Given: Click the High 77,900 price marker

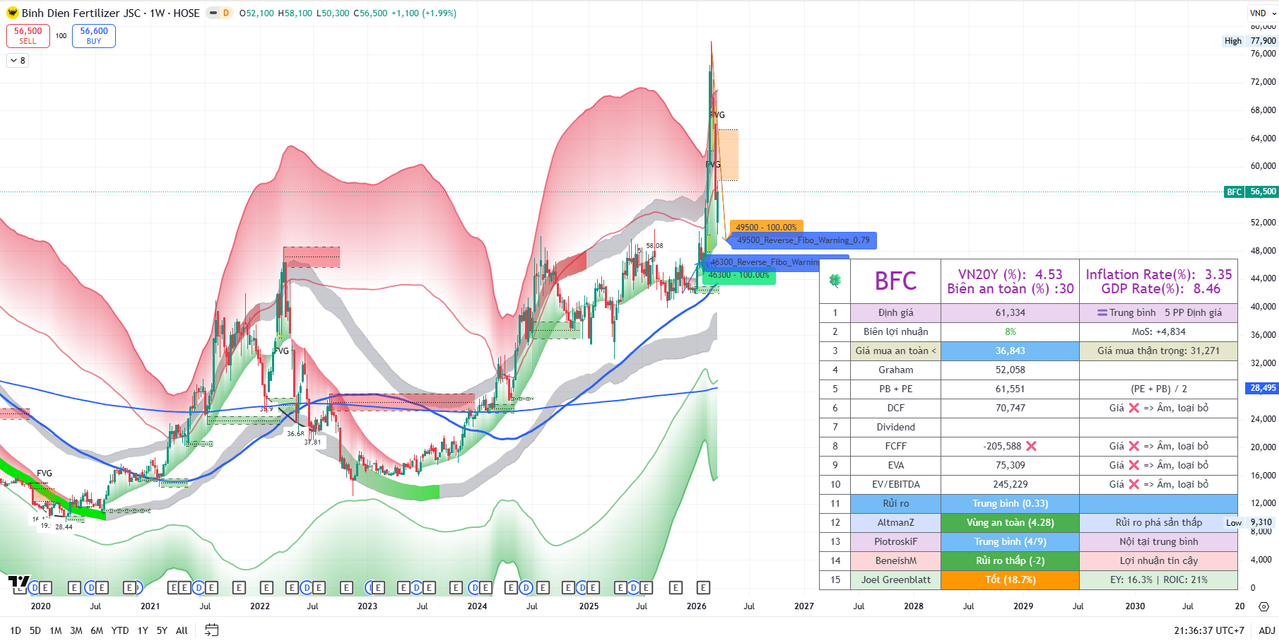Looking at the screenshot, I should pos(1251,41).
